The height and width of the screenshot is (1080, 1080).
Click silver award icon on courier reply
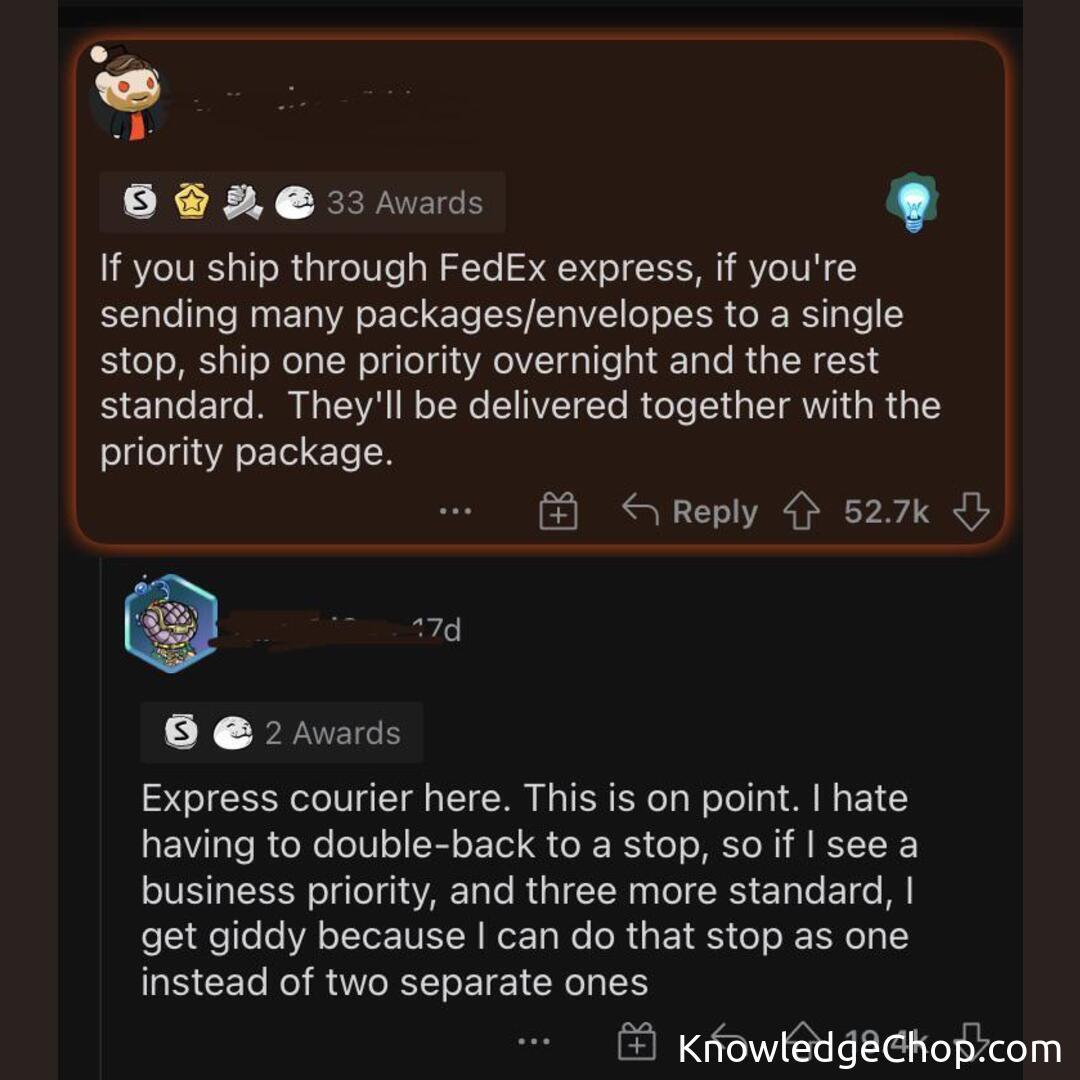pos(181,733)
